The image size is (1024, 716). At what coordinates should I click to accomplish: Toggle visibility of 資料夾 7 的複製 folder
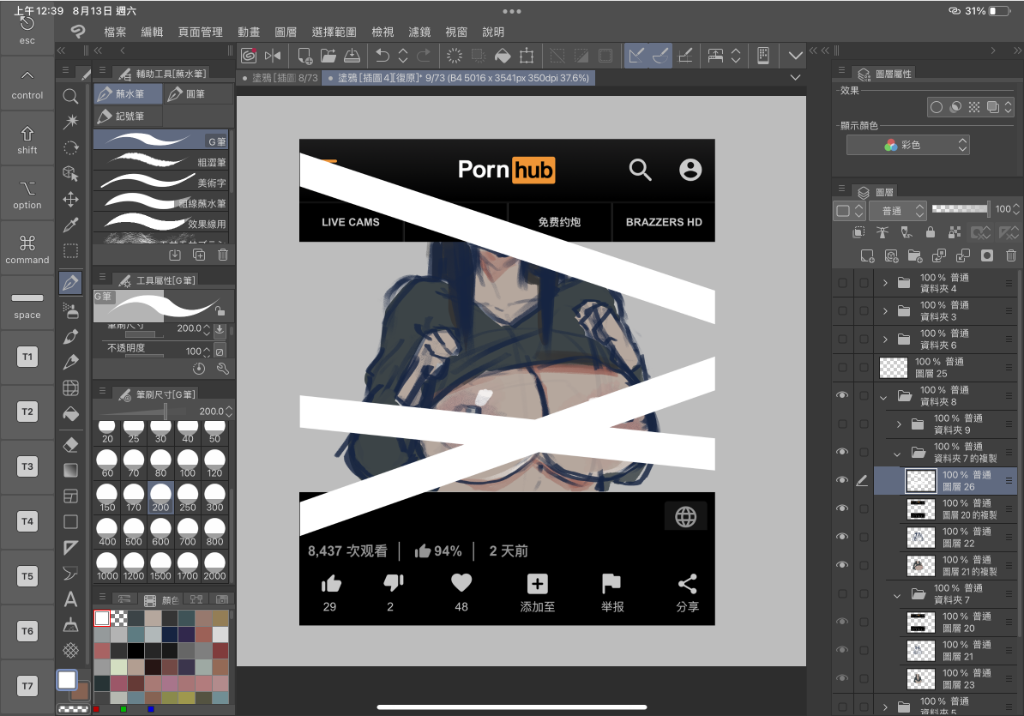[842, 451]
